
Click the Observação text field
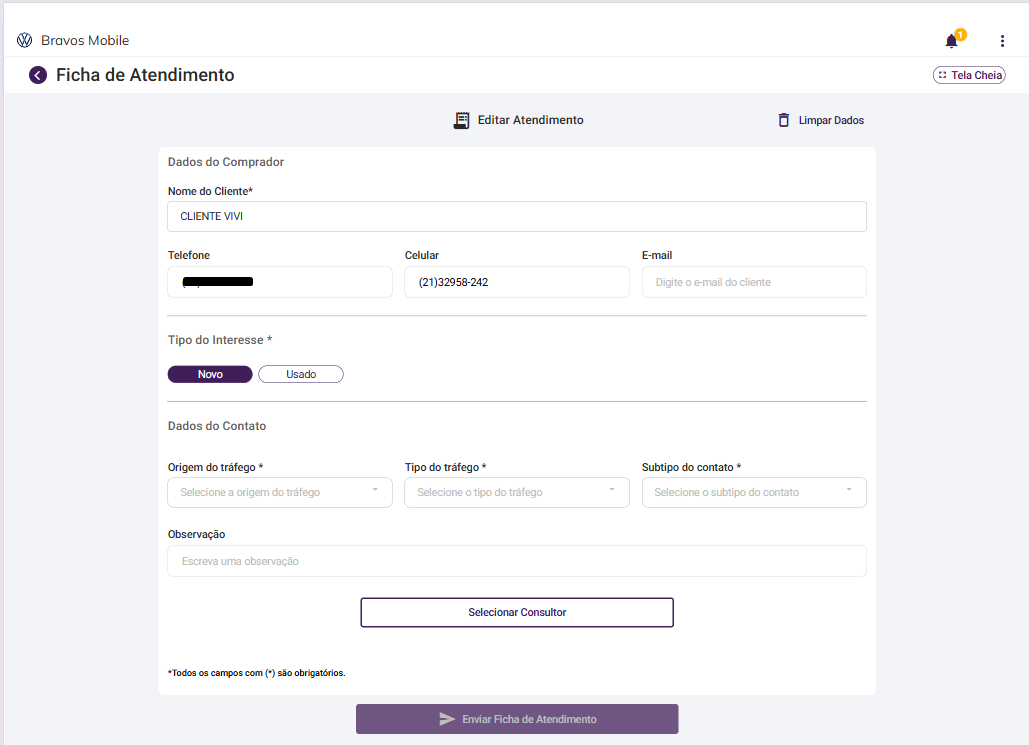[517, 561]
